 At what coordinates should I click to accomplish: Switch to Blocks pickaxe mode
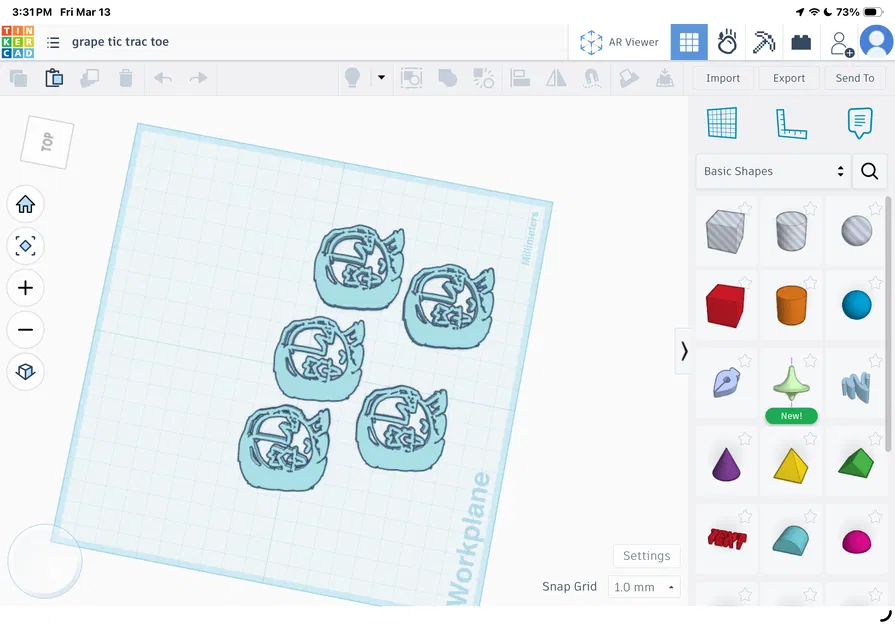764,42
